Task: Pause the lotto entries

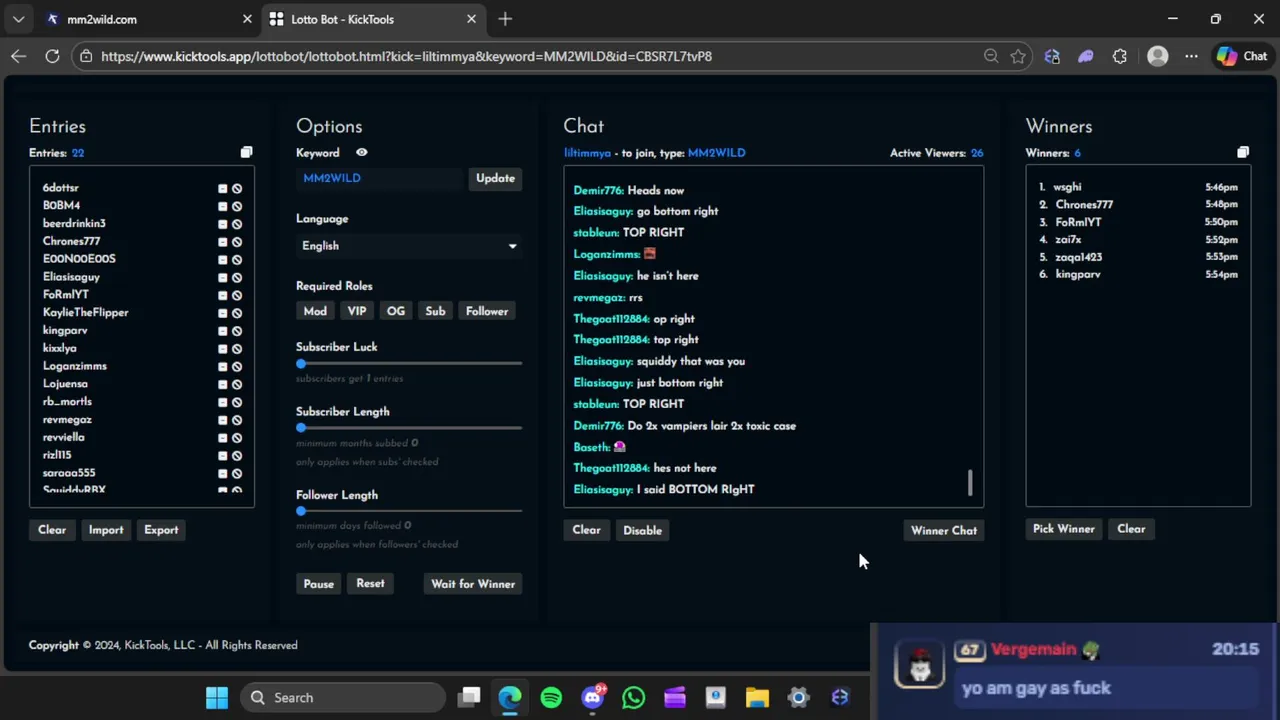Action: [319, 584]
